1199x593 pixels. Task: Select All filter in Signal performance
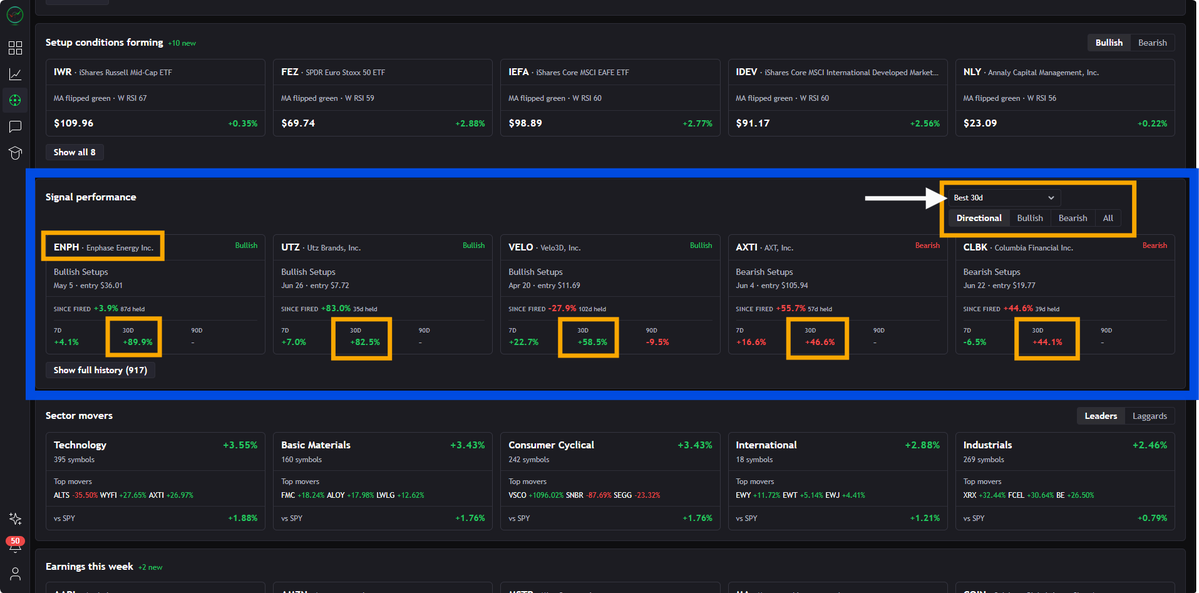point(1108,218)
